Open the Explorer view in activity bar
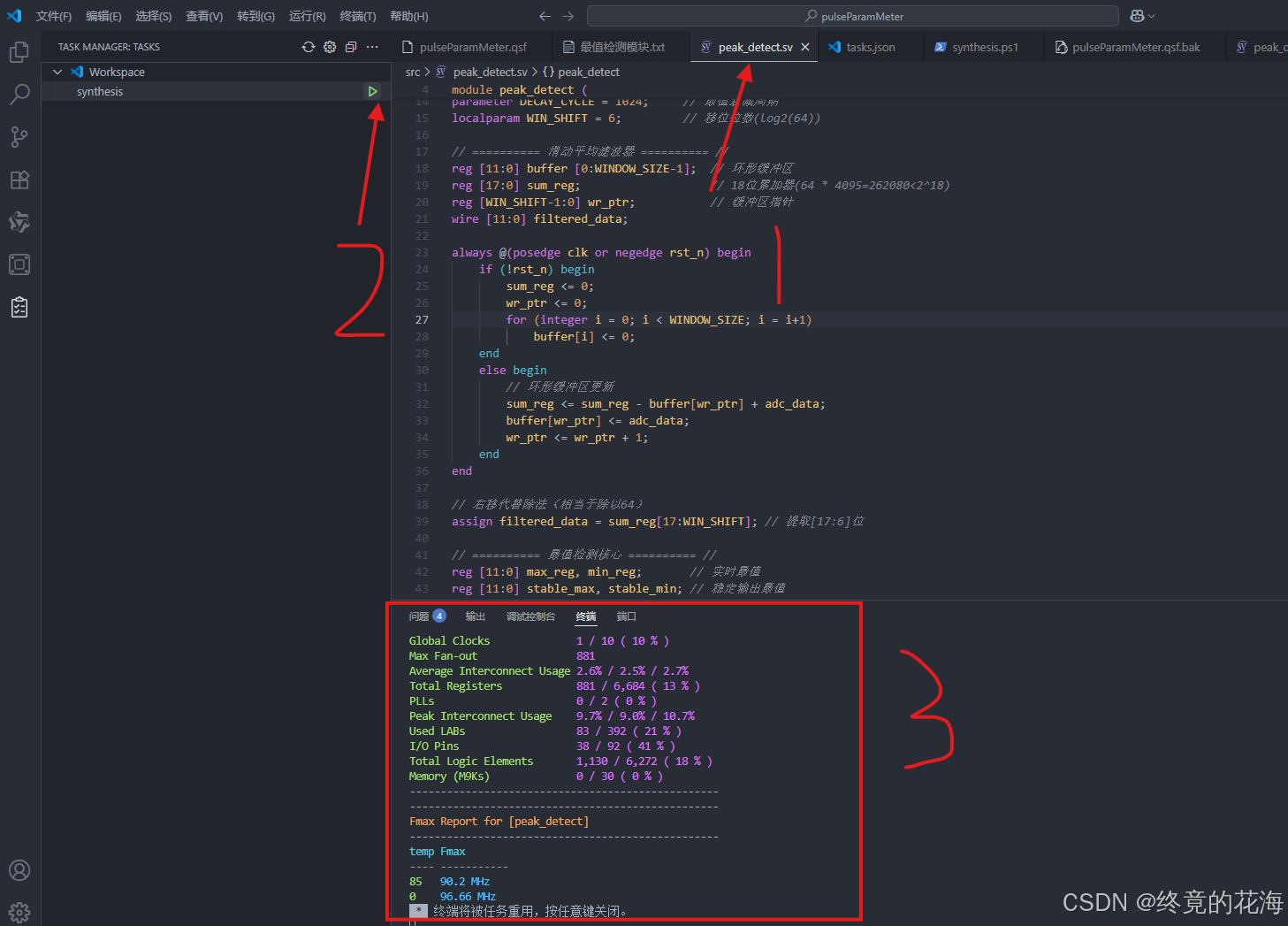This screenshot has height=926, width=1288. pyautogui.click(x=19, y=51)
